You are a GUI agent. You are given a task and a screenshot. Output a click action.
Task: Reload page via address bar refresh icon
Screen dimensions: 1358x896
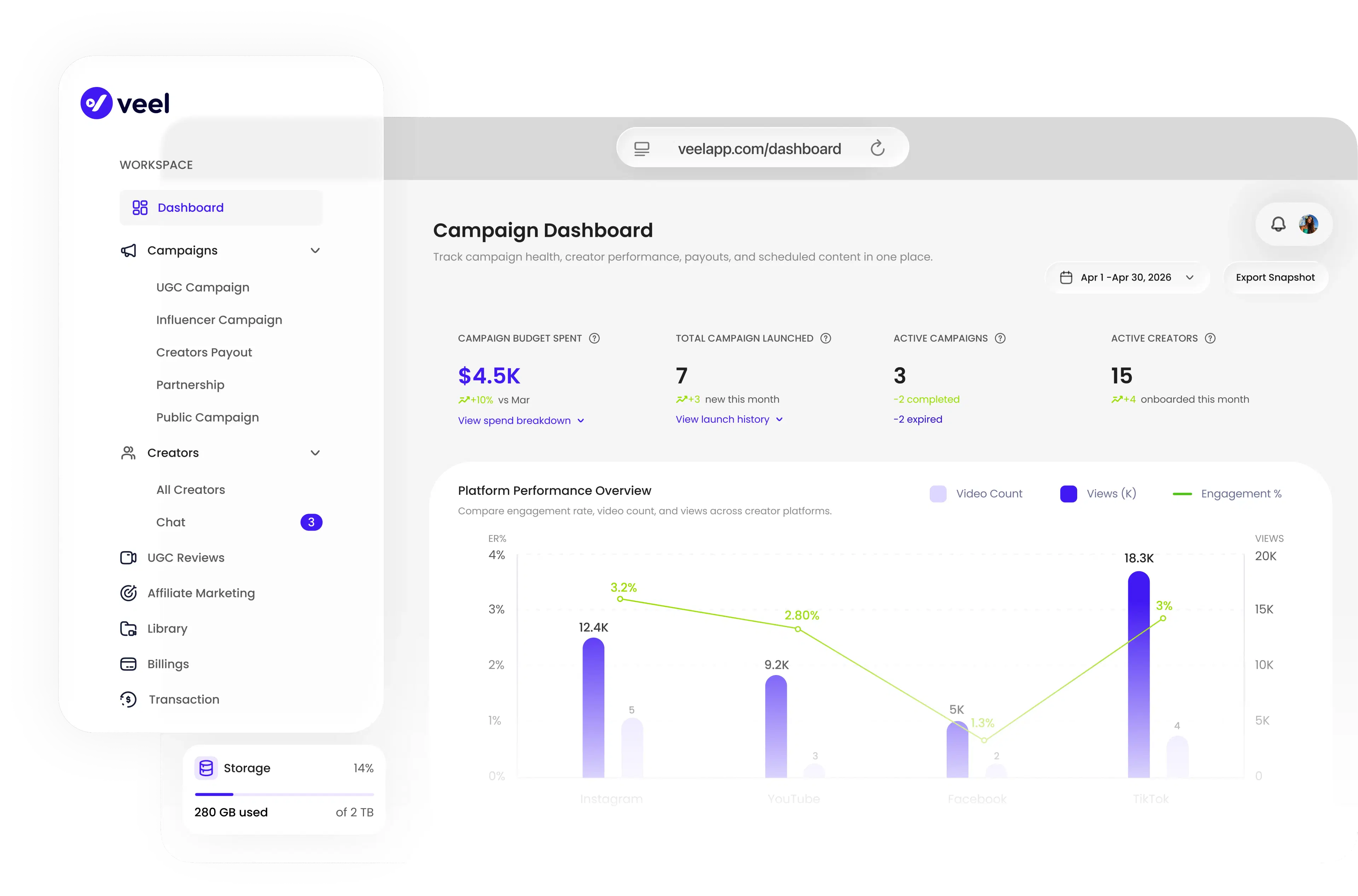(877, 148)
